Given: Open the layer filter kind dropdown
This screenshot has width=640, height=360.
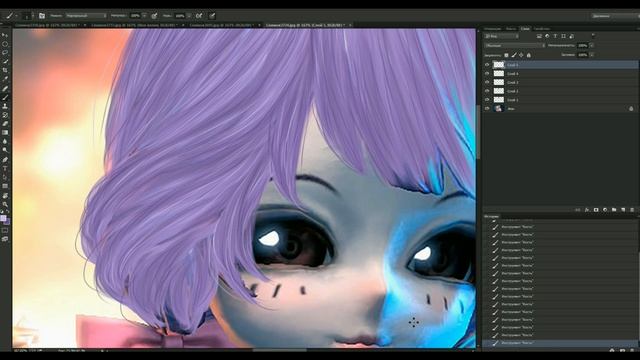Looking at the screenshot, I should pos(502,36).
